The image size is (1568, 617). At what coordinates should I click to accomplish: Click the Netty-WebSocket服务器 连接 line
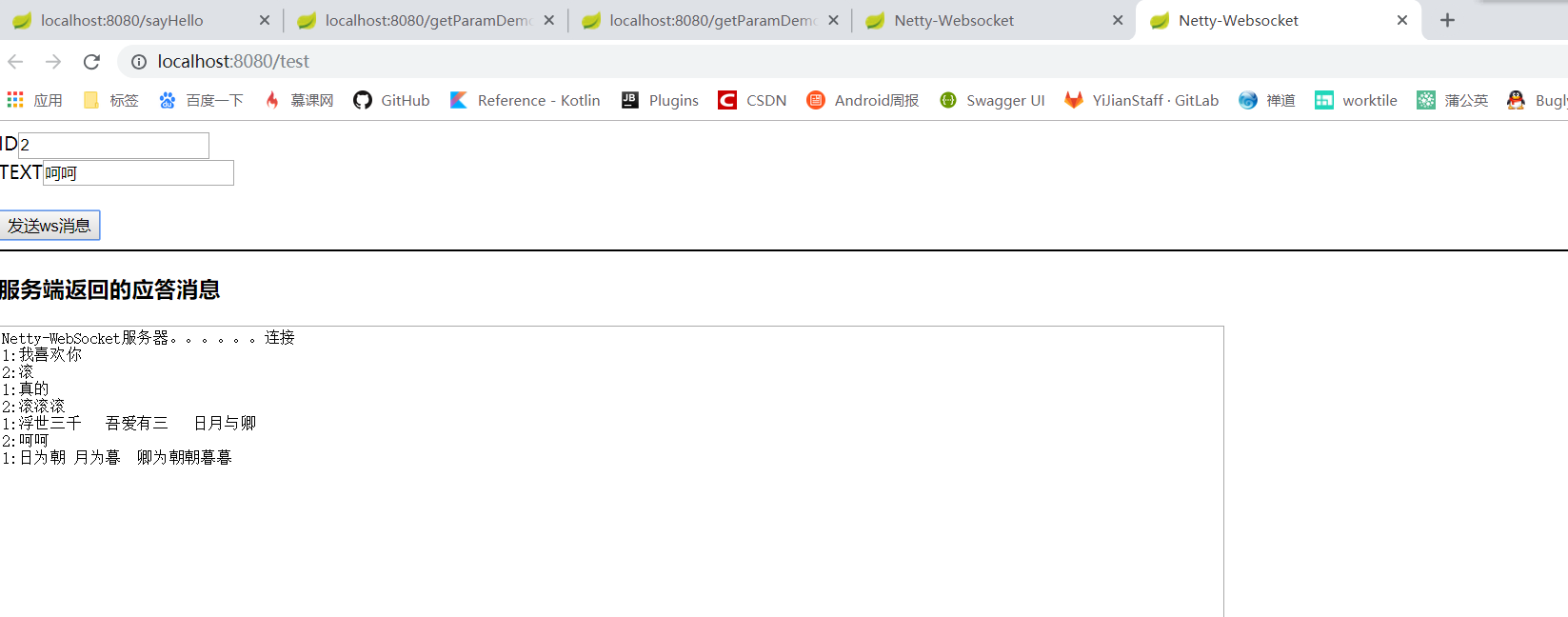148,338
